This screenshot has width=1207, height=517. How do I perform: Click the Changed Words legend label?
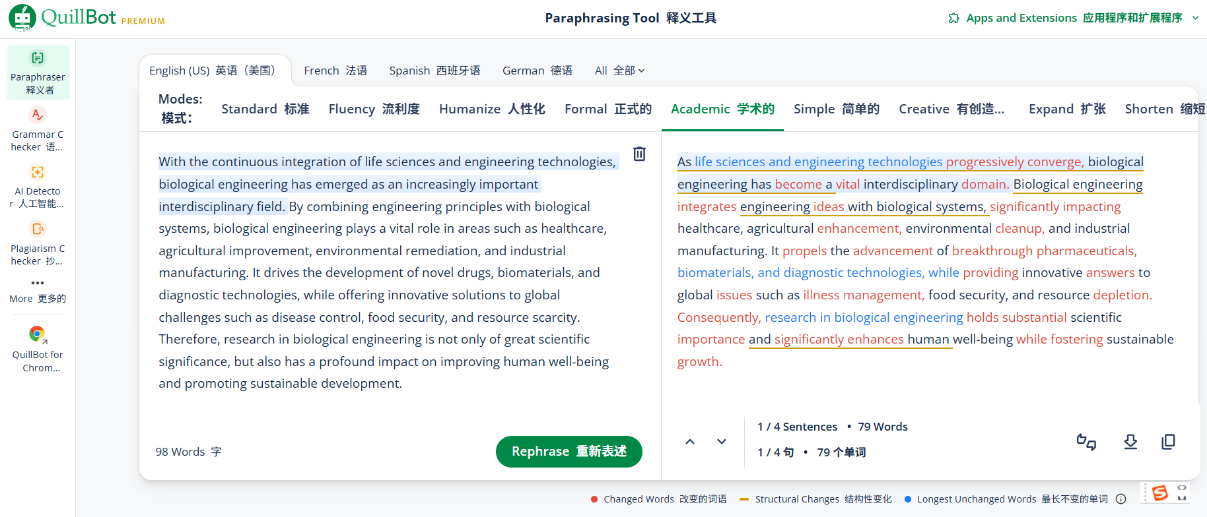coord(666,499)
